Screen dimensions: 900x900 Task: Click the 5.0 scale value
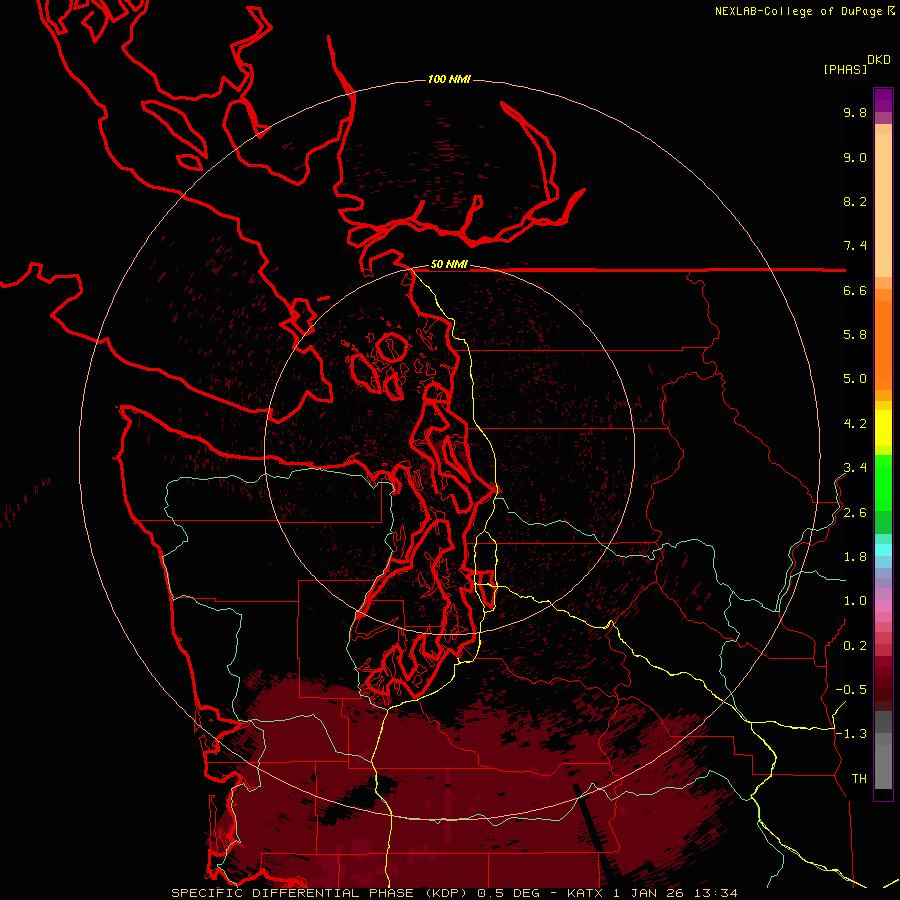click(x=855, y=379)
